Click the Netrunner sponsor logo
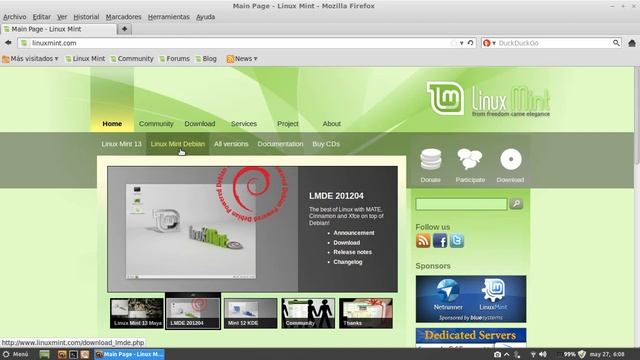 pyautogui.click(x=448, y=295)
